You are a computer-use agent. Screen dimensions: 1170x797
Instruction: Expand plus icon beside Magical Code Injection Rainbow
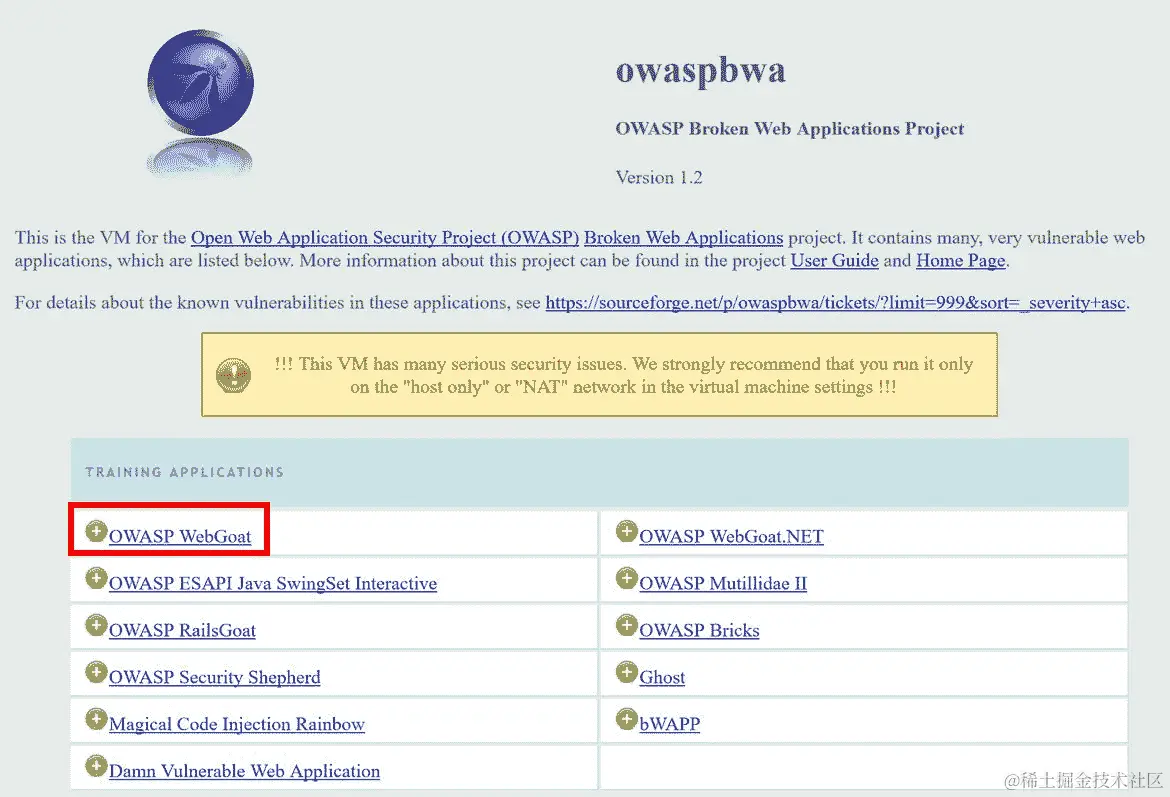tap(96, 719)
